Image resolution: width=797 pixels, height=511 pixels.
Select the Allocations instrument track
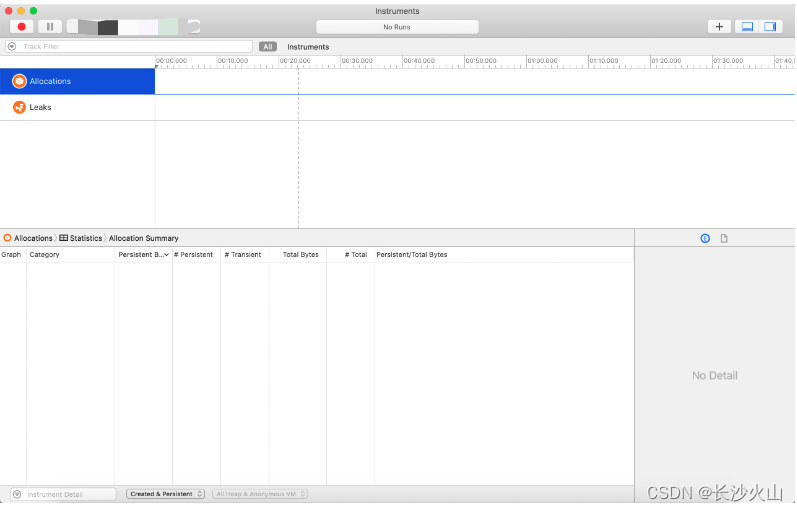(77, 81)
